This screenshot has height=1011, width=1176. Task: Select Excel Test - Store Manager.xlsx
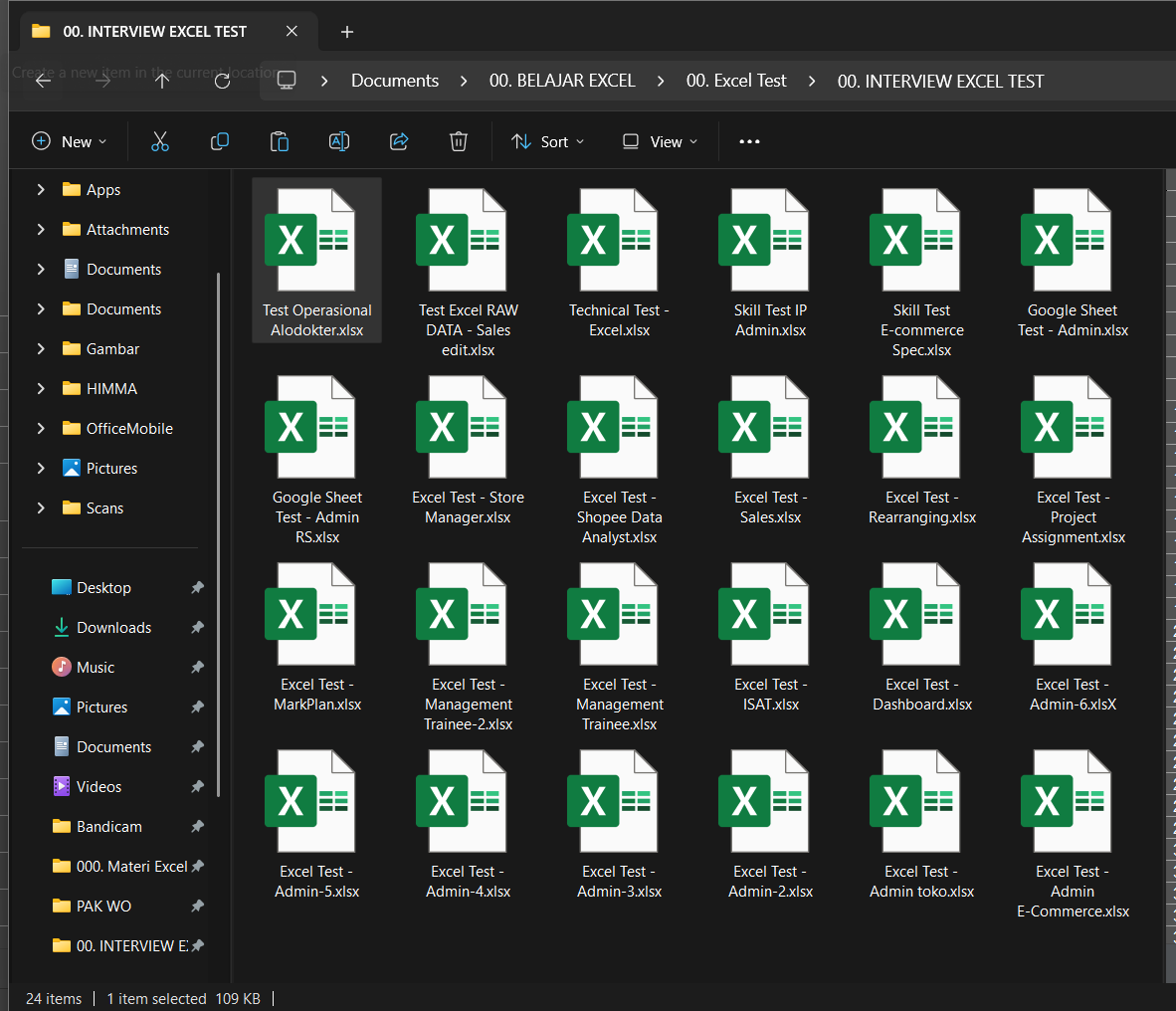pyautogui.click(x=468, y=448)
